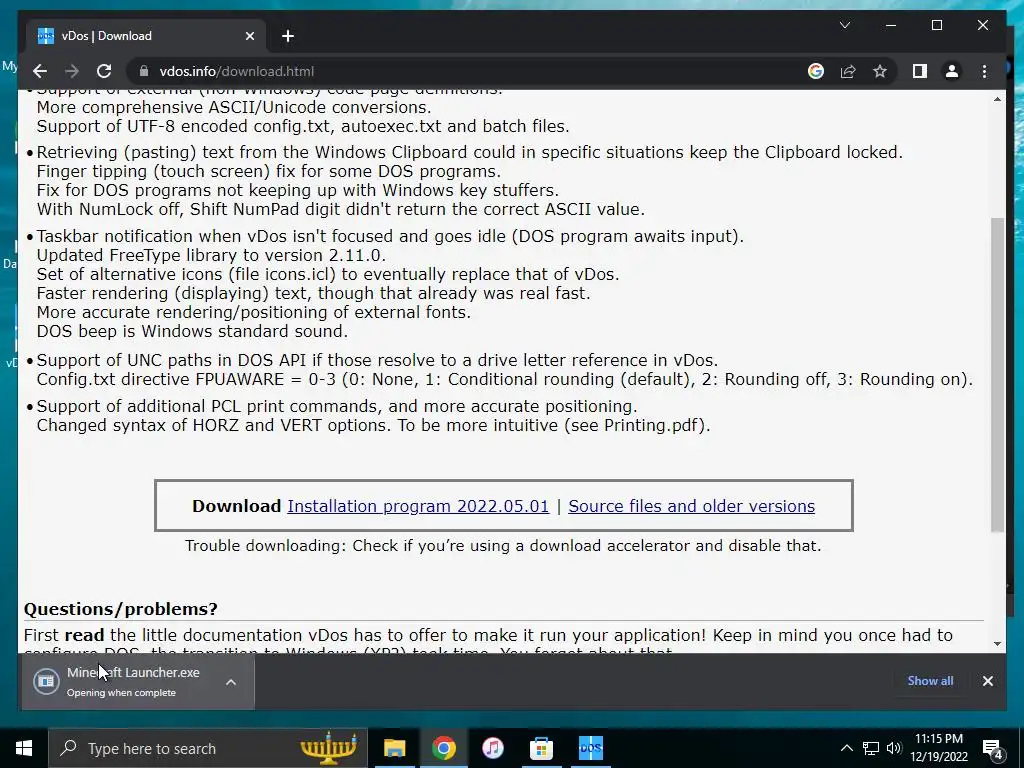Click the network tray icon

click(x=871, y=748)
